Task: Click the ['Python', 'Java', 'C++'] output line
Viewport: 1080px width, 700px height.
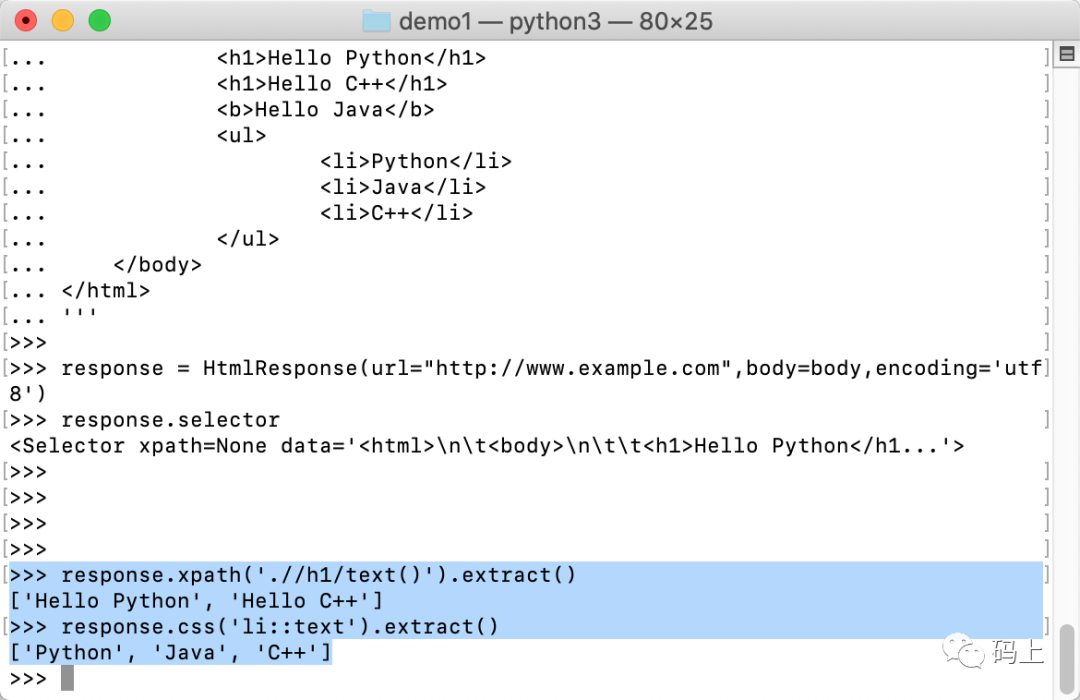Action: tap(171, 652)
